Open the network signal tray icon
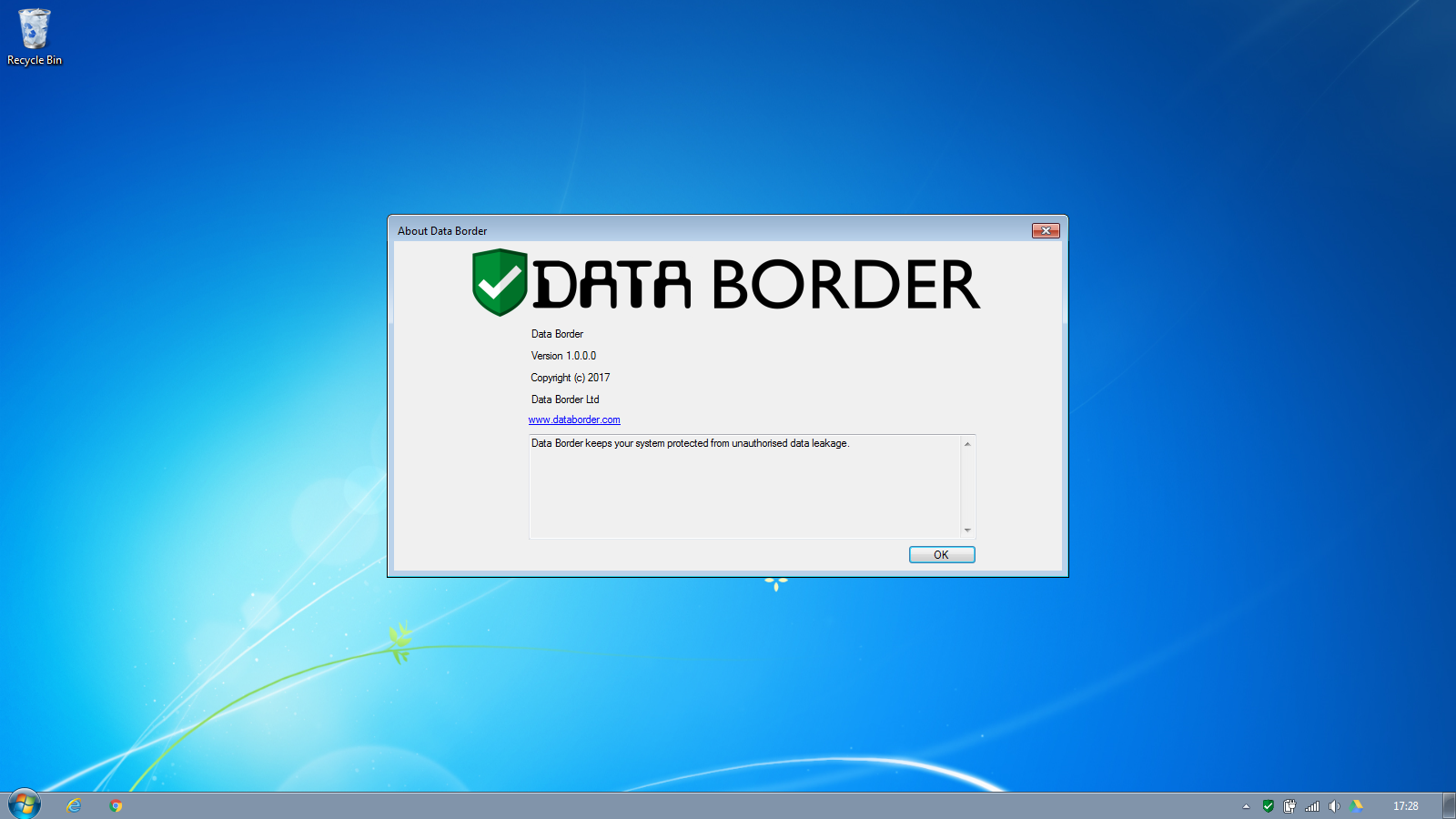The height and width of the screenshot is (819, 1456). (x=1312, y=806)
